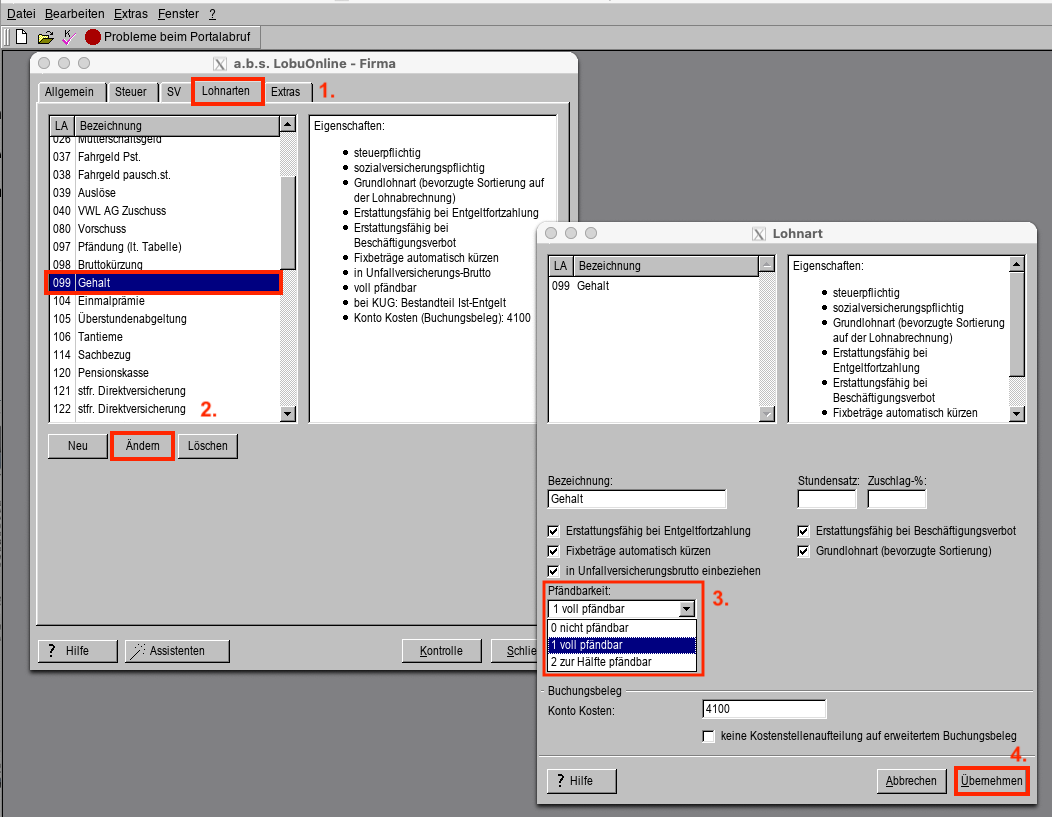
Task: Toggle Erstattungsfähig bei Entgeltfortzahlung checkbox
Action: (554, 531)
